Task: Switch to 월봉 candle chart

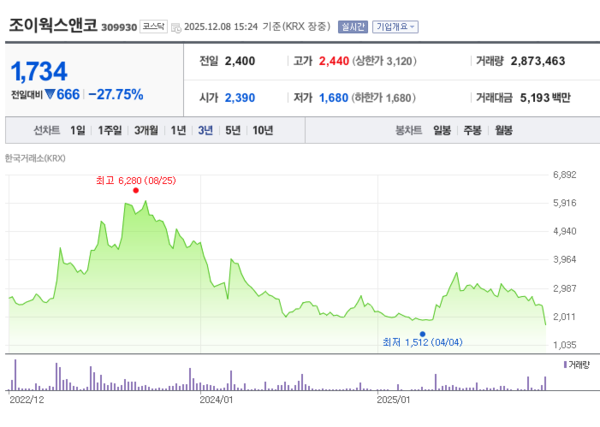Action: click(504, 130)
